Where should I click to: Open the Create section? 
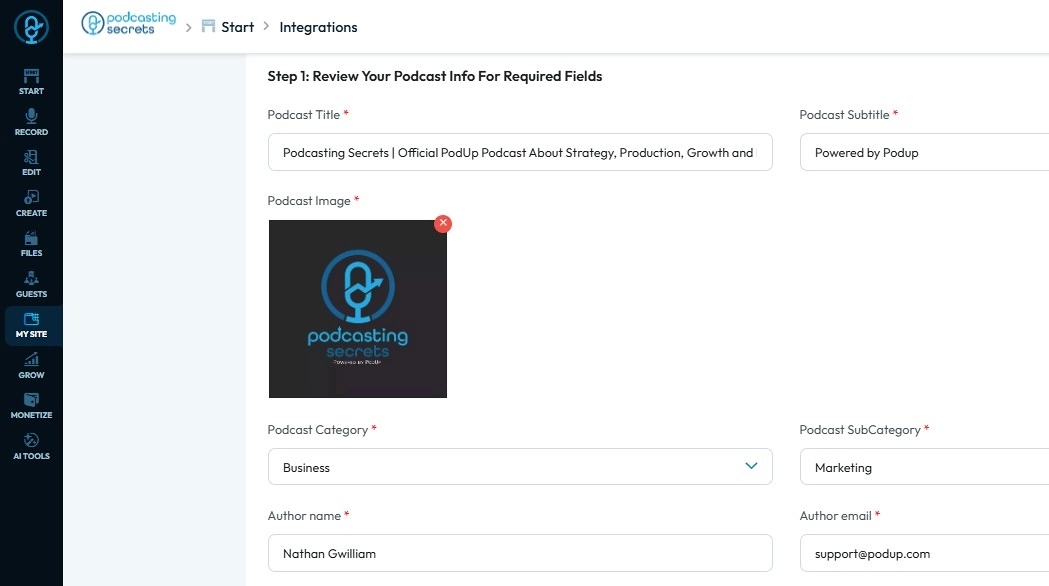tap(31, 203)
